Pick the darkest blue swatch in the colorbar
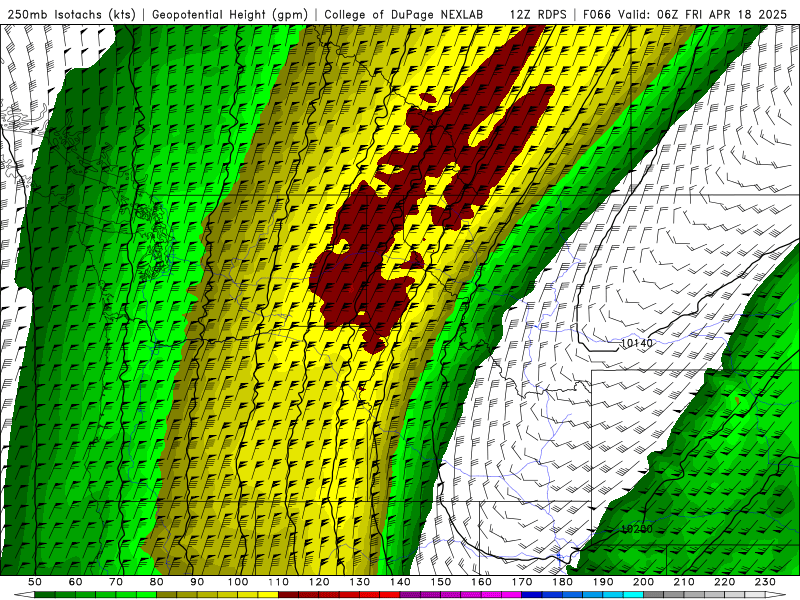800x600 pixels. click(532, 595)
